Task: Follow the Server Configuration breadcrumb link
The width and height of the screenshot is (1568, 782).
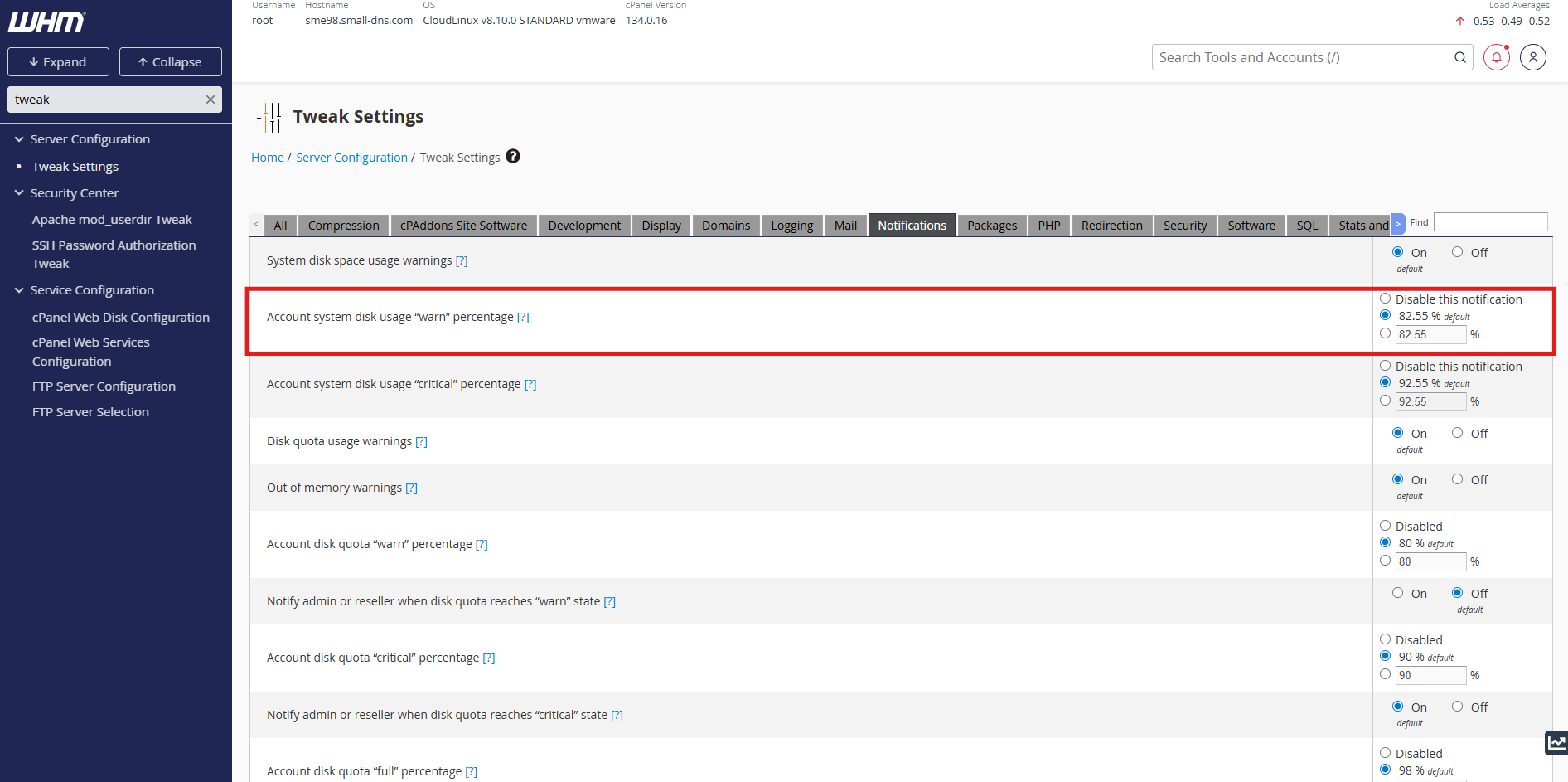Action: coord(351,158)
